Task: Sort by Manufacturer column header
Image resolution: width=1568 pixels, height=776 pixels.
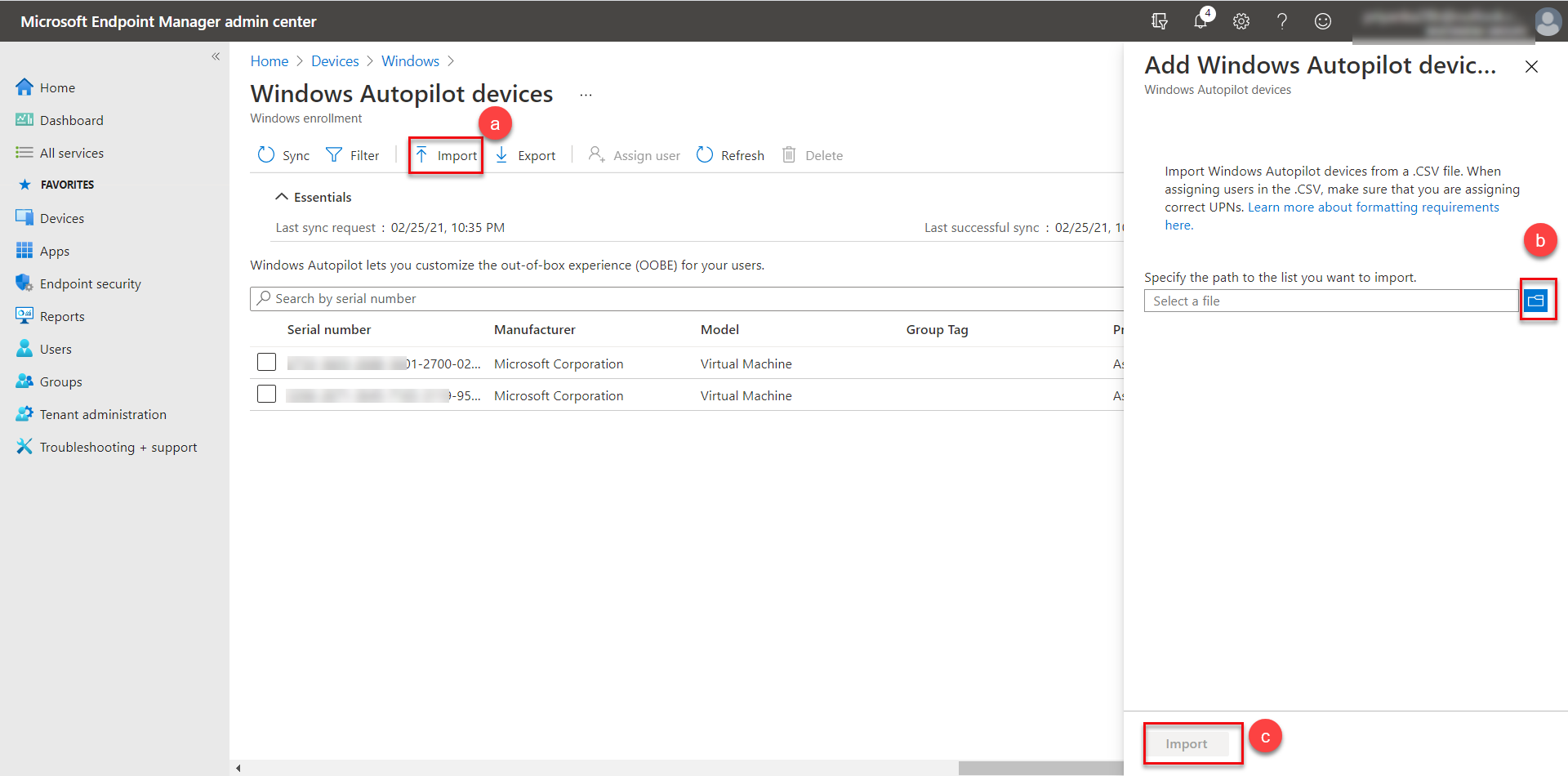Action: pyautogui.click(x=535, y=330)
